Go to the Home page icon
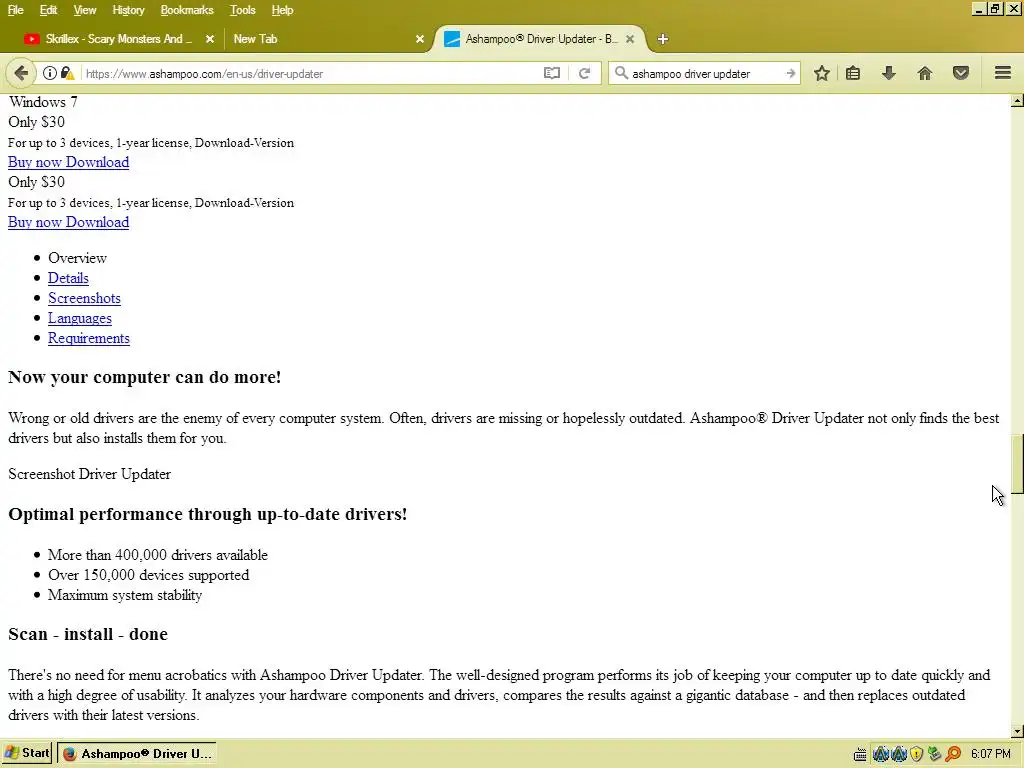The width and height of the screenshot is (1024, 768). 925,73
